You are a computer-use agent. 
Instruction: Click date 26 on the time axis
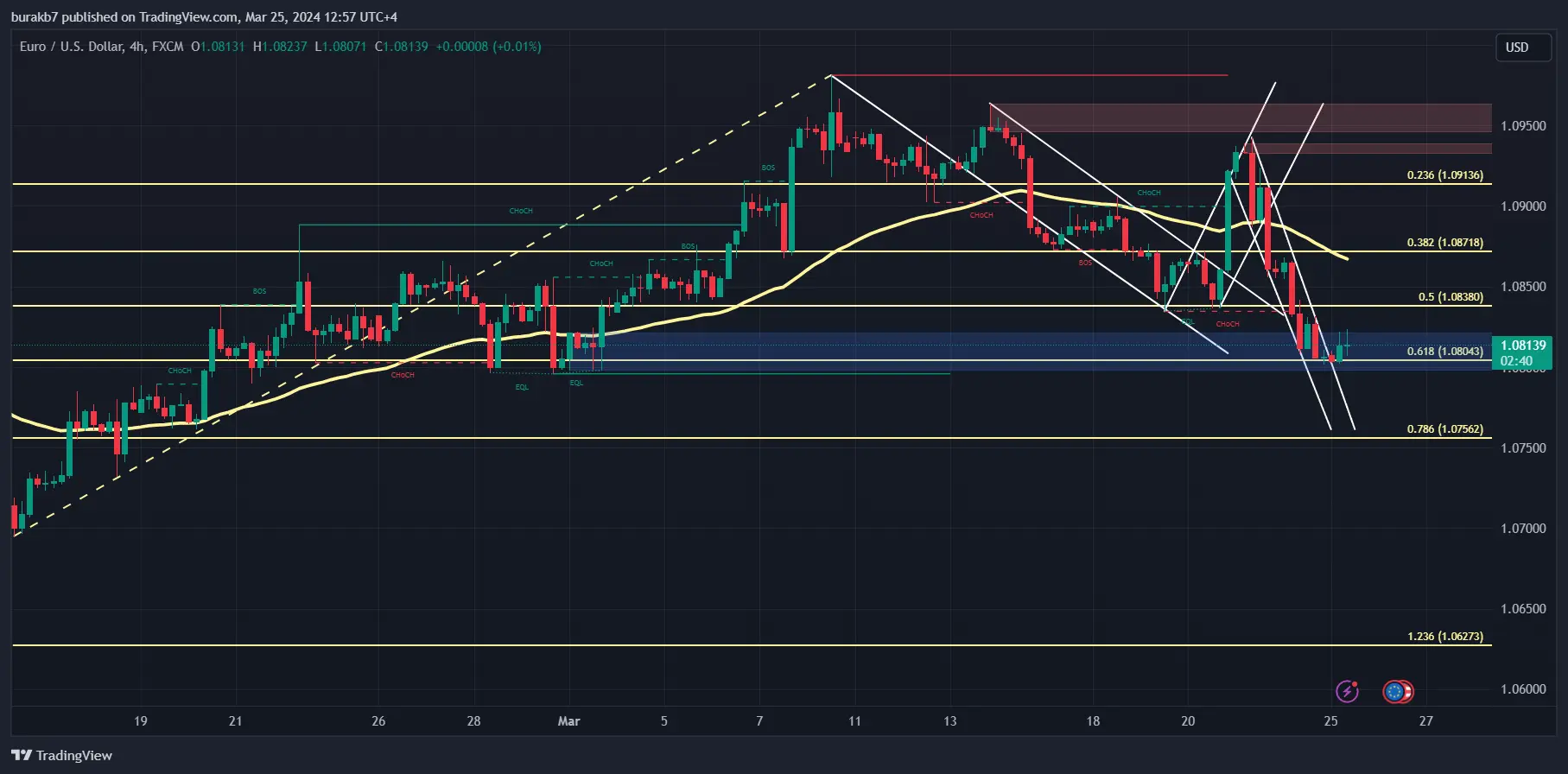[x=378, y=721]
